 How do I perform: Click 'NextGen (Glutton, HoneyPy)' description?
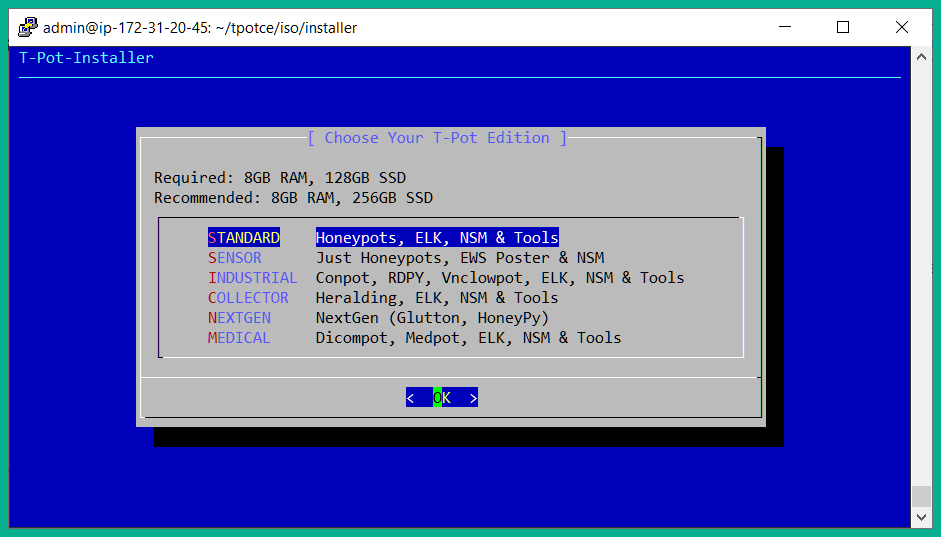(x=432, y=318)
